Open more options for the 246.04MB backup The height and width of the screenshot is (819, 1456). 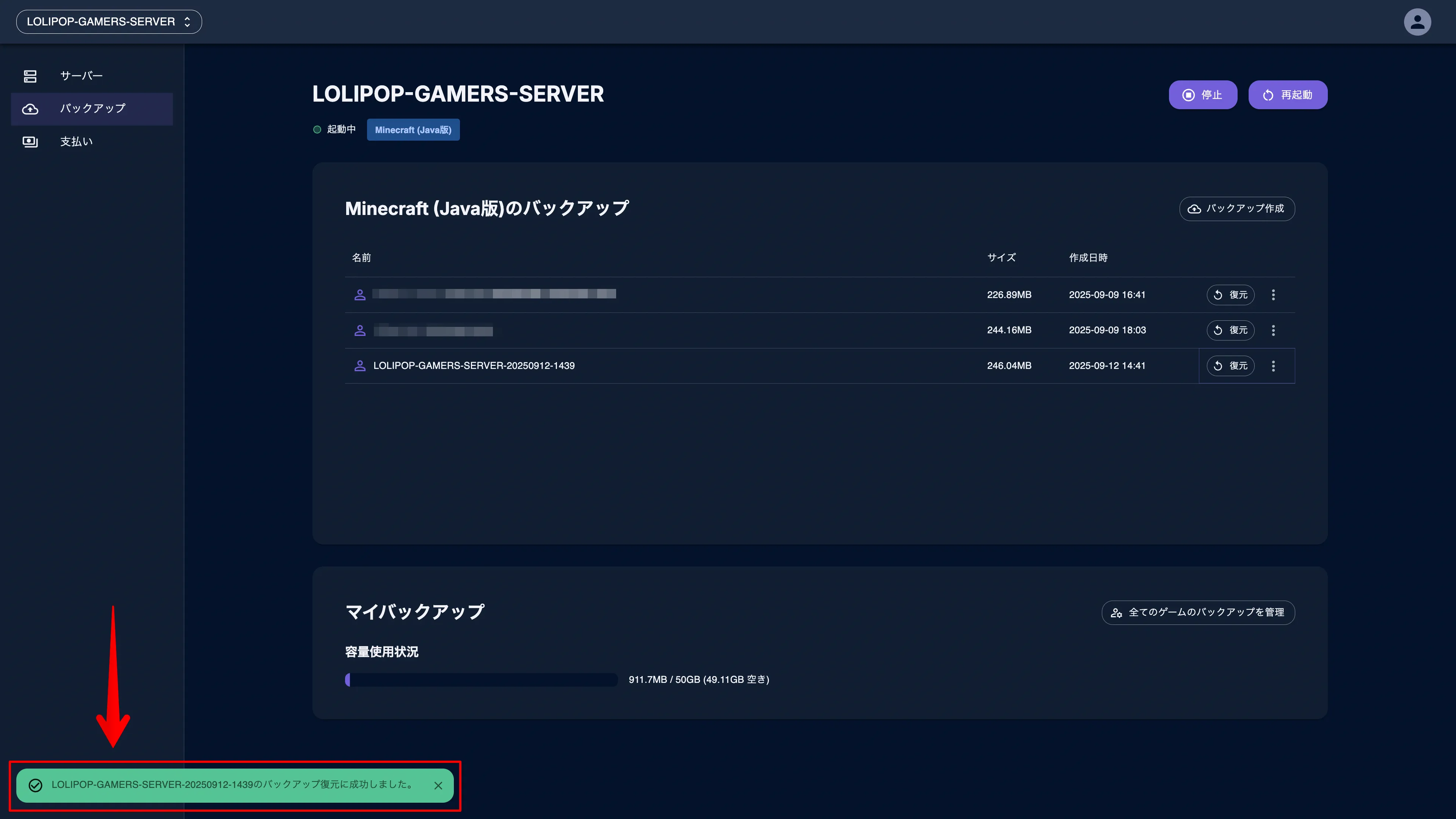click(x=1273, y=366)
